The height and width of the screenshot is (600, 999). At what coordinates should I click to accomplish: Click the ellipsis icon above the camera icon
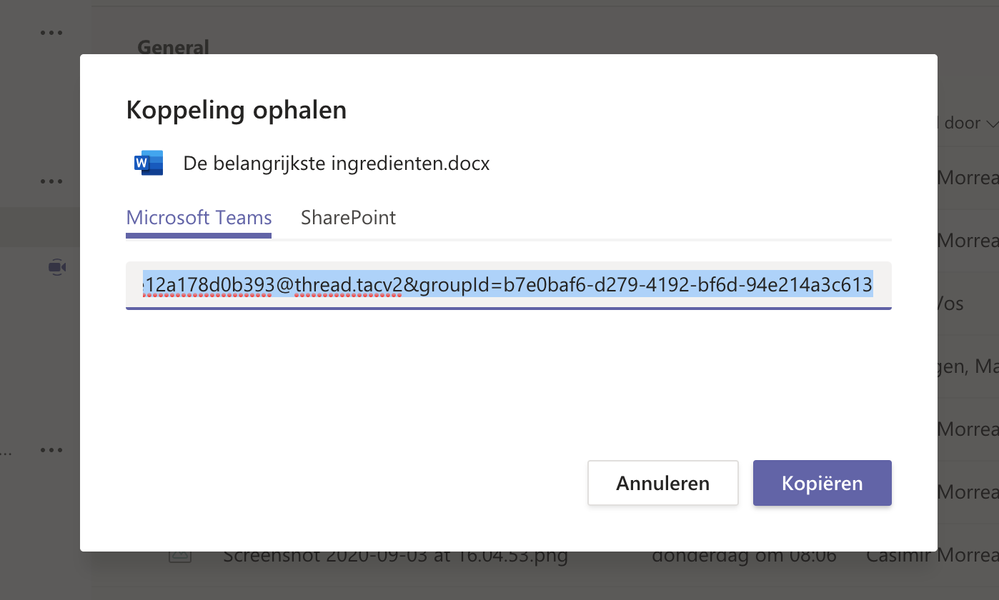pyautogui.click(x=52, y=182)
